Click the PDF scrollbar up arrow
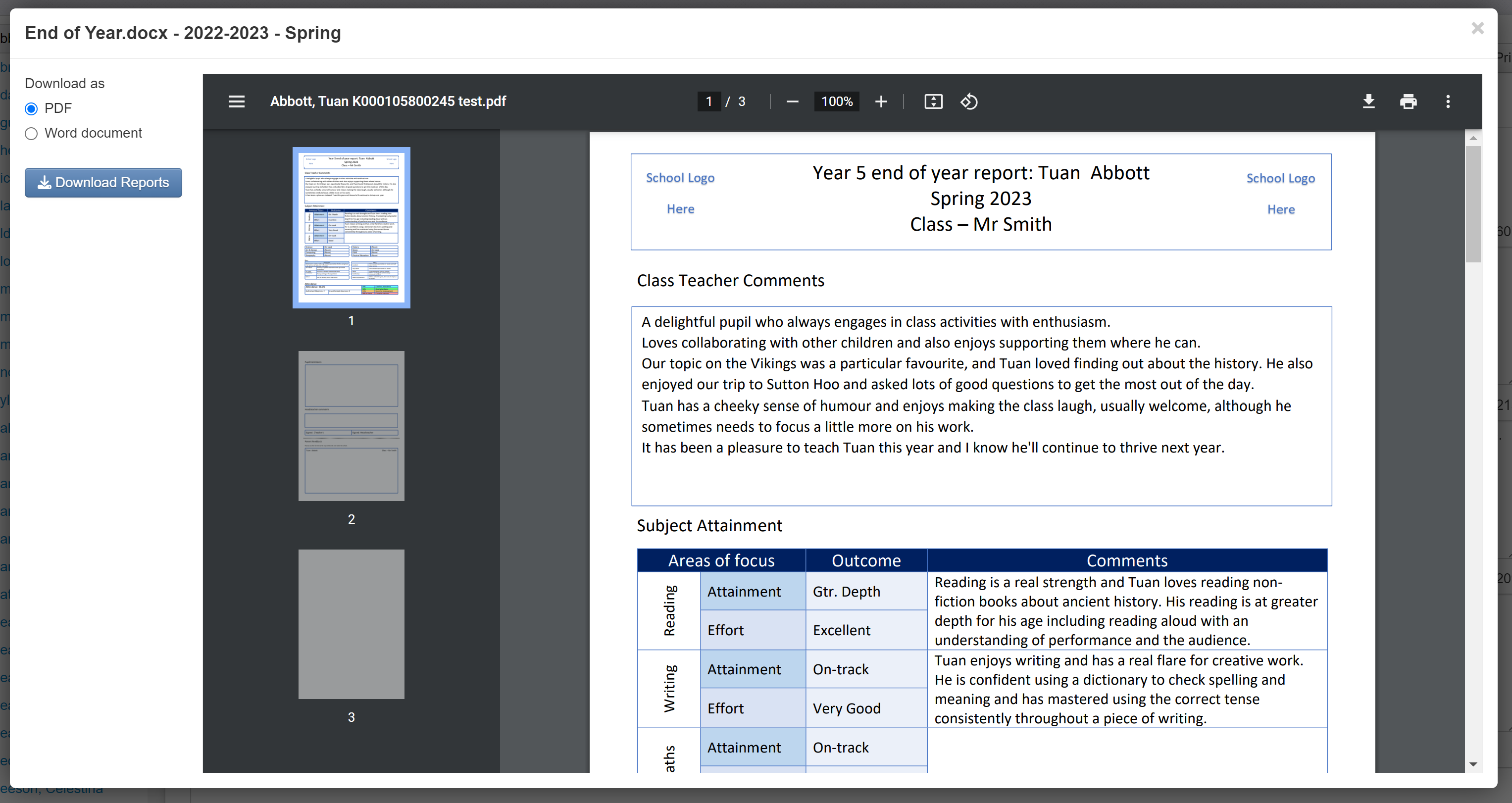 click(1473, 139)
